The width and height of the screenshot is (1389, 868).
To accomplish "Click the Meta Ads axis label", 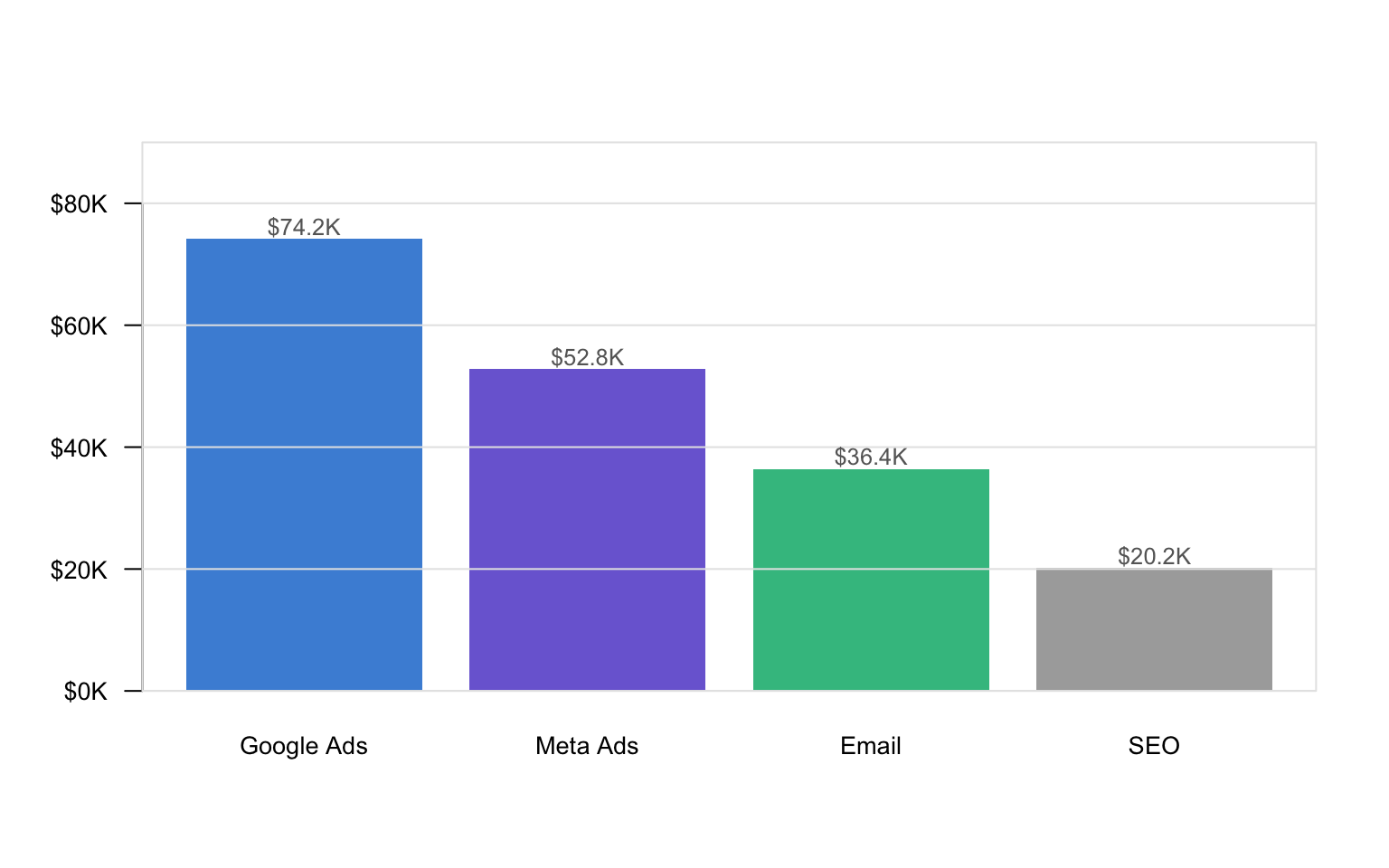I will (x=587, y=746).
